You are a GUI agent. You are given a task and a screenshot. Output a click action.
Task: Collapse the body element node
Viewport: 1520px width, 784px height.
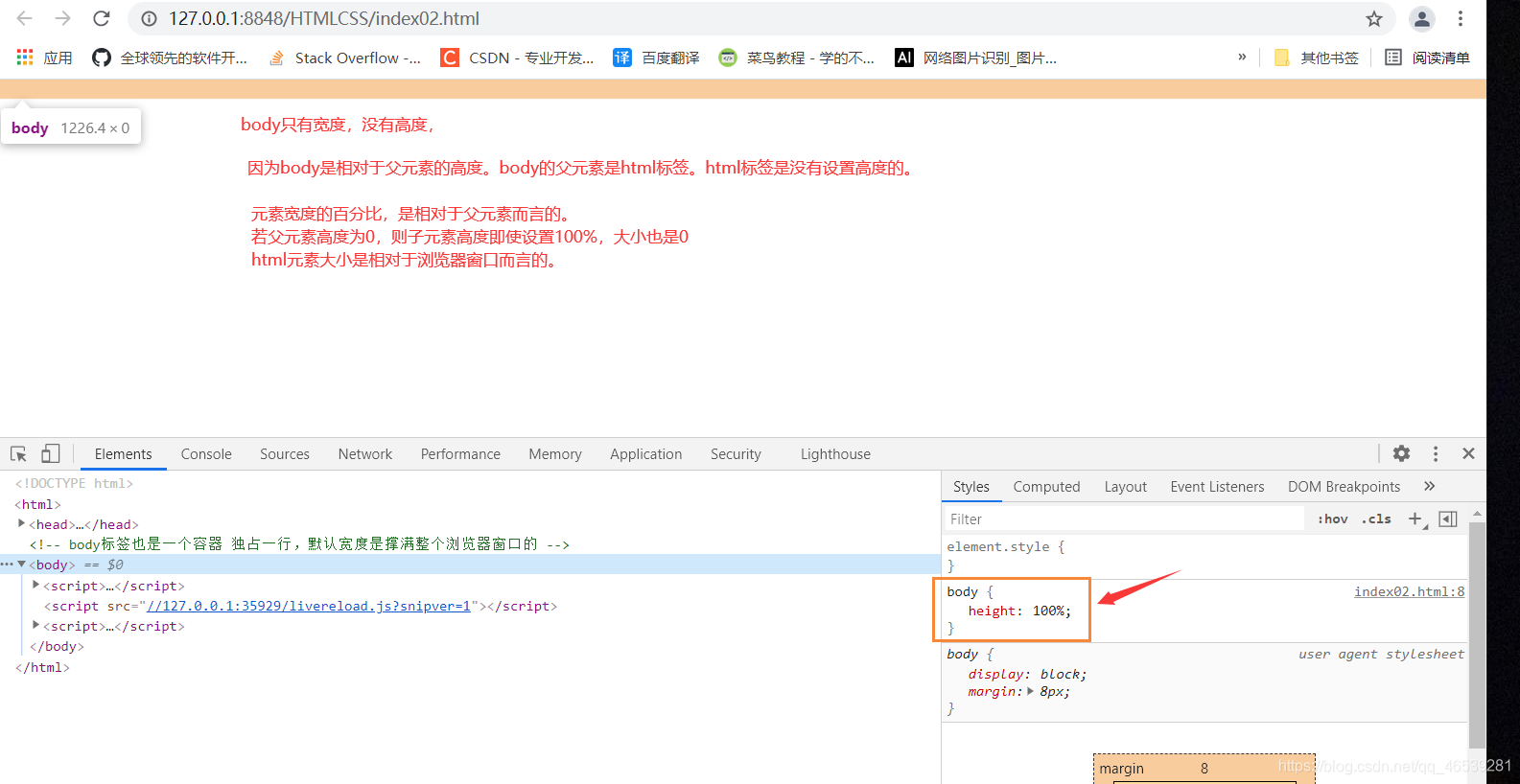point(21,565)
